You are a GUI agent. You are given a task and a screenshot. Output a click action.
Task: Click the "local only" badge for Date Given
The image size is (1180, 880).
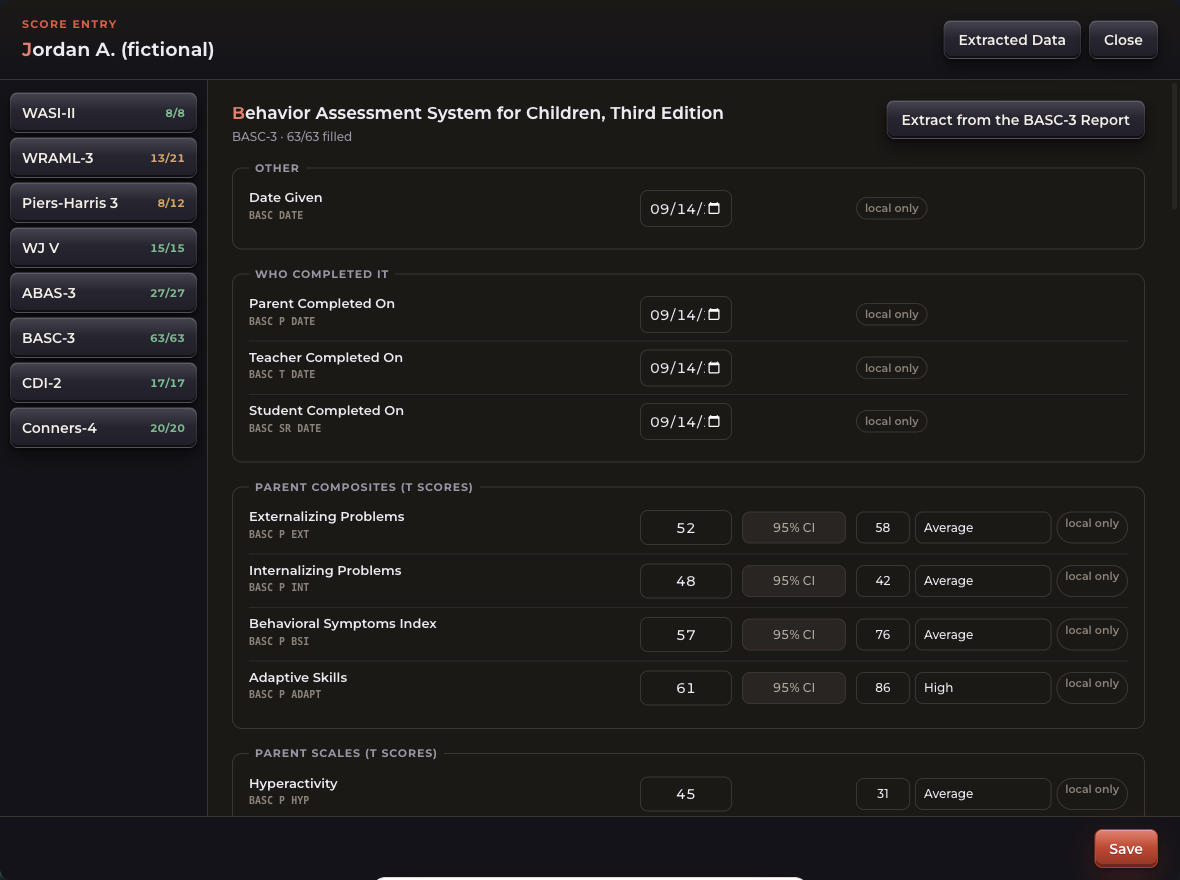coord(891,209)
